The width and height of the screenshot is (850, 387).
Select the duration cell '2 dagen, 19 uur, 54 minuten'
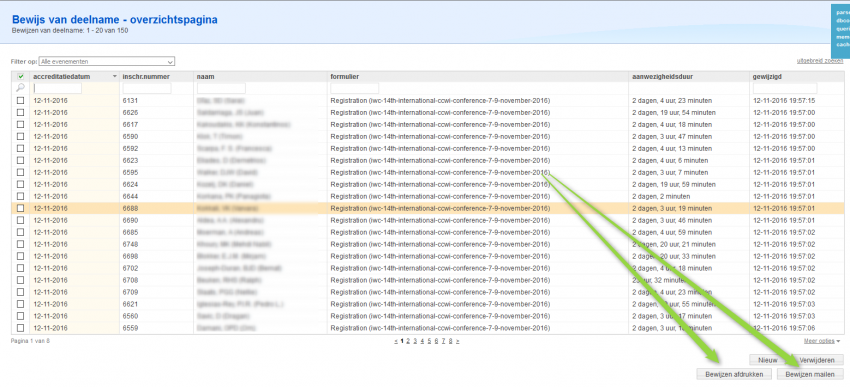pyautogui.click(x=674, y=113)
